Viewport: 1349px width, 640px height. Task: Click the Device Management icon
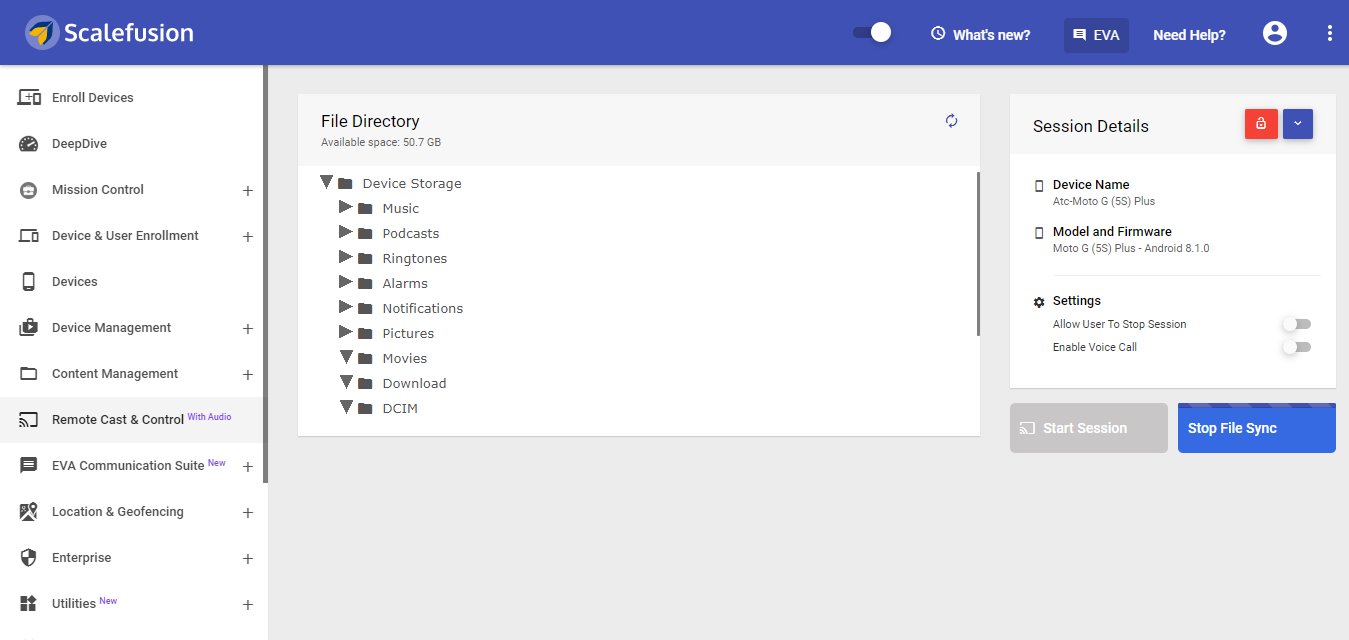[x=29, y=328]
